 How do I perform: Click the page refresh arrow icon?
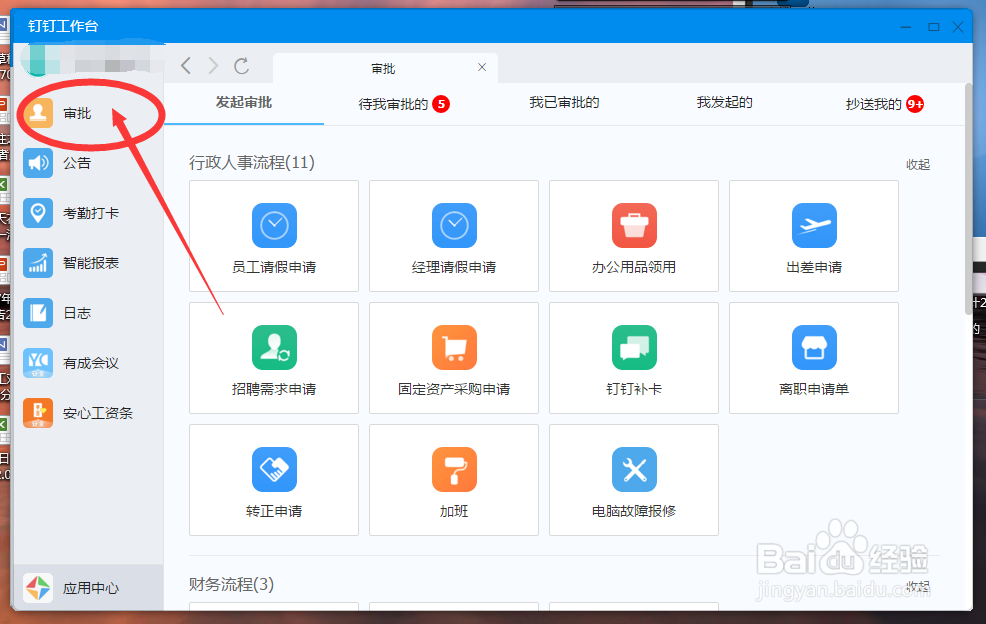coord(241,66)
